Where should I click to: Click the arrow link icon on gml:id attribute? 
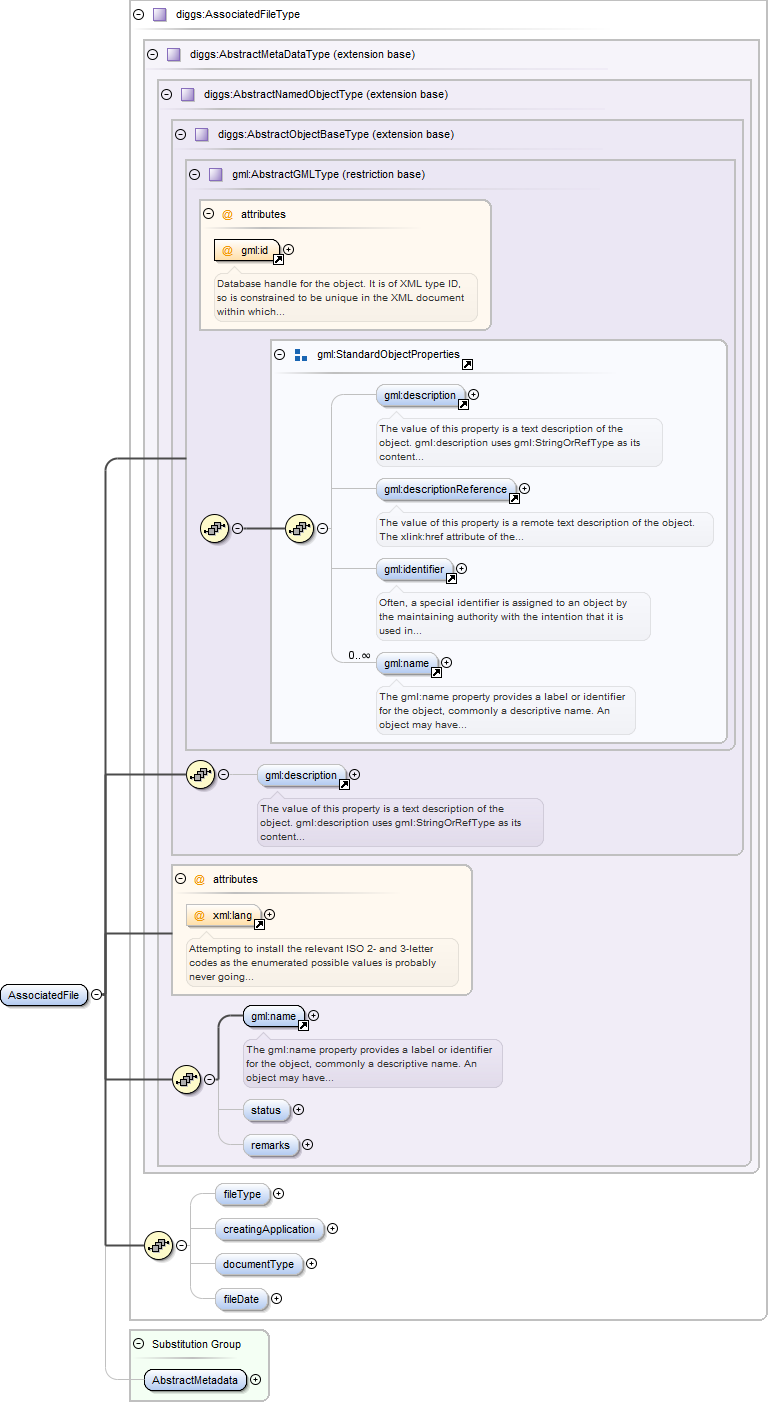[279, 259]
